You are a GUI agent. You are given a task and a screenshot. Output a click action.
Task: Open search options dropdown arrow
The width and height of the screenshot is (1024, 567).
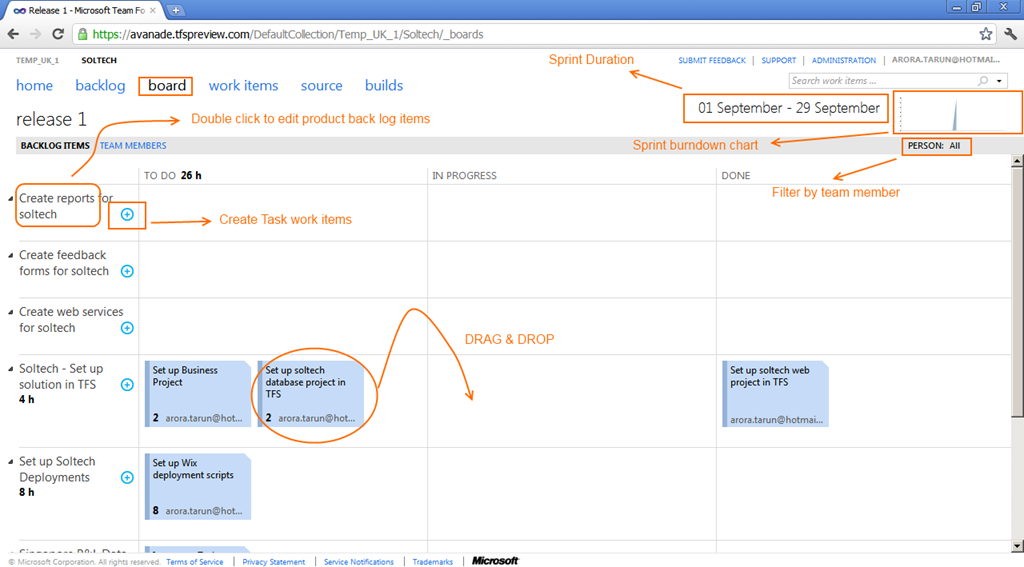coord(999,81)
